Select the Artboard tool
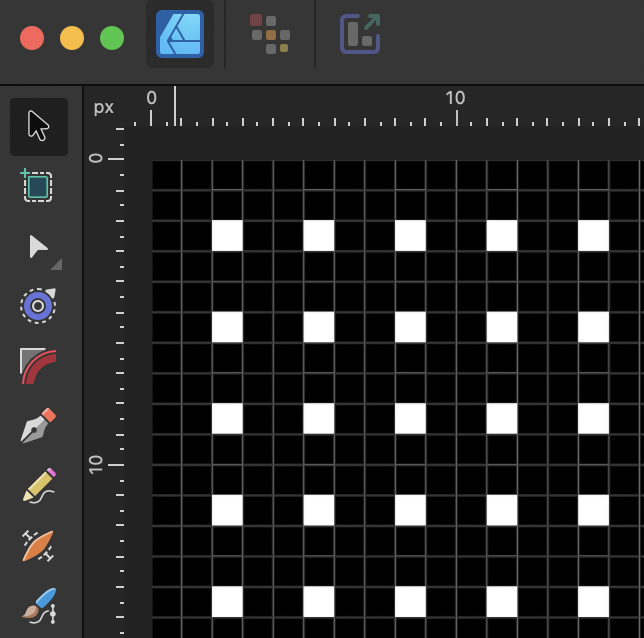Image resolution: width=644 pixels, height=638 pixels. coord(37,186)
